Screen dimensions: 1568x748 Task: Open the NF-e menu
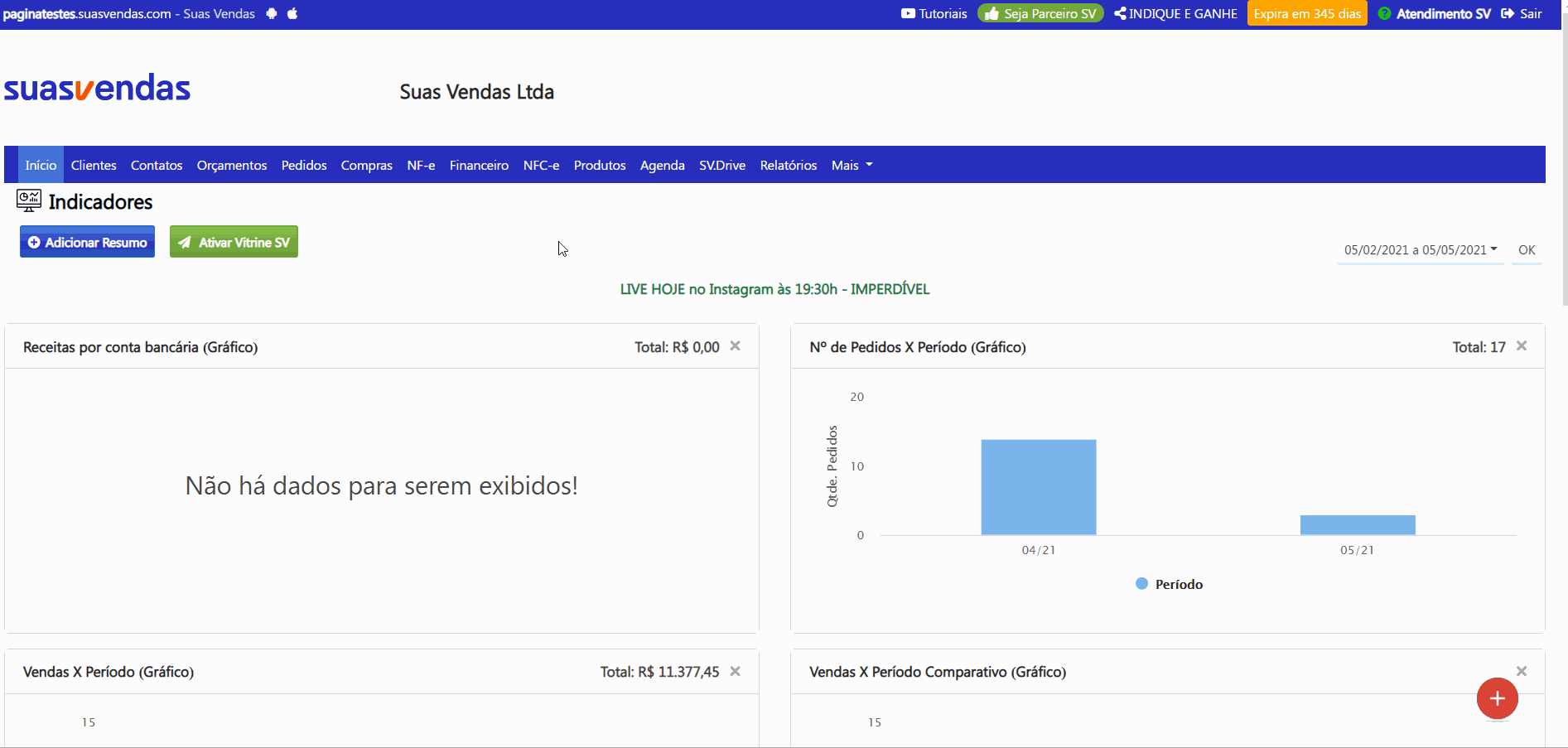(421, 165)
